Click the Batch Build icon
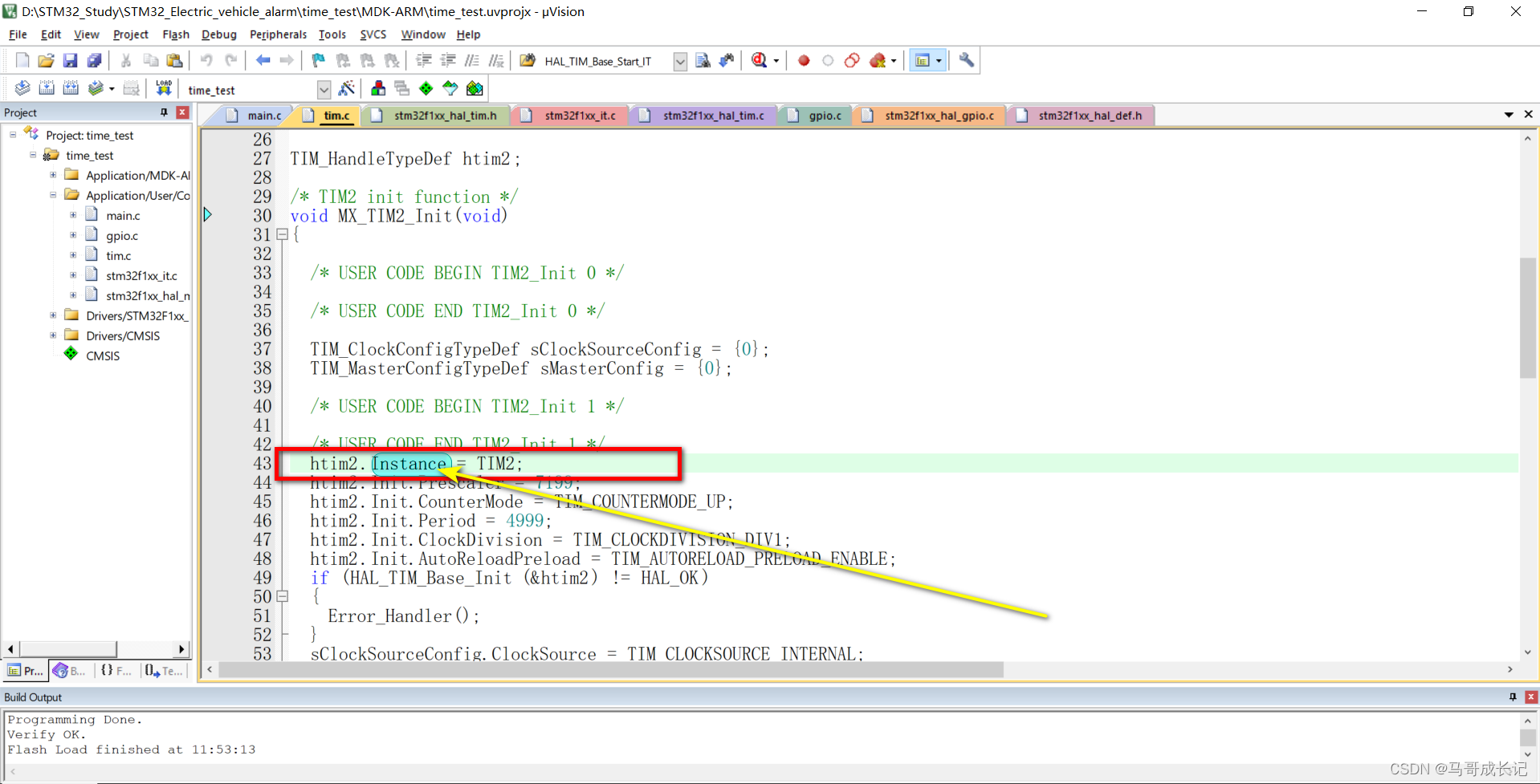The height and width of the screenshot is (784, 1540). (96, 88)
